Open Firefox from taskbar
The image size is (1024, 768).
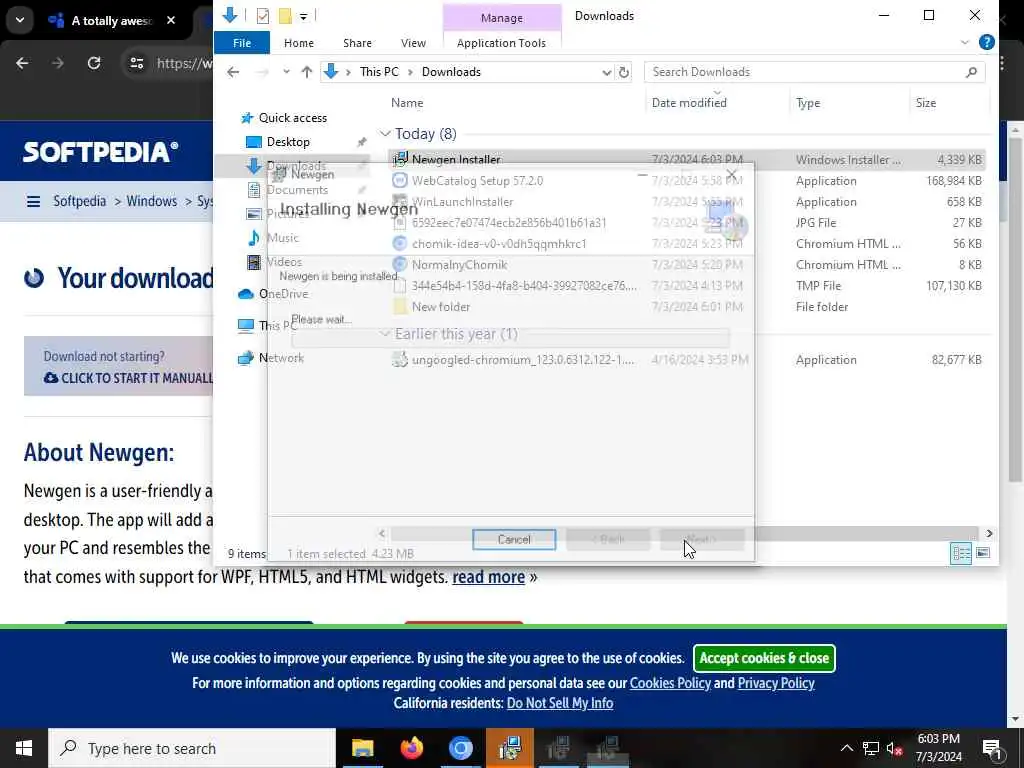tap(411, 748)
